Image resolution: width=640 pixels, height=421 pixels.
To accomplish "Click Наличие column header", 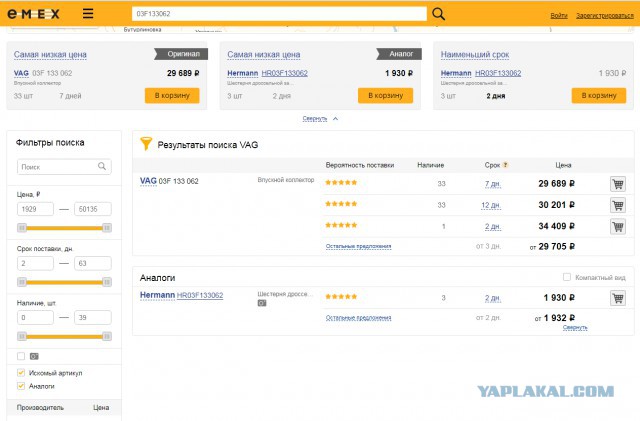I will 431,165.
